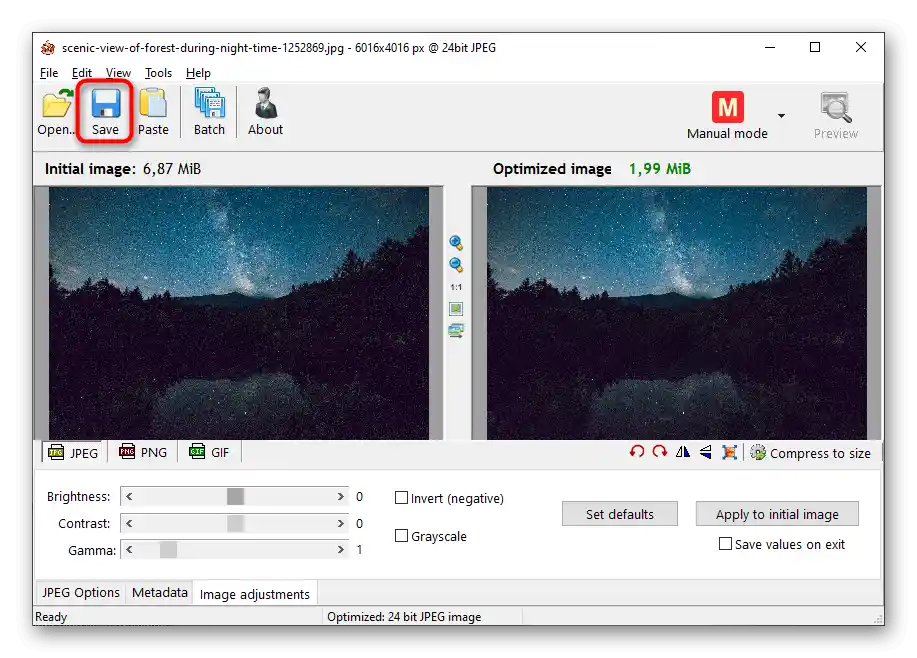Image resolution: width=917 pixels, height=658 pixels.
Task: Increase Gamma with the right arrow
Action: 340,550
